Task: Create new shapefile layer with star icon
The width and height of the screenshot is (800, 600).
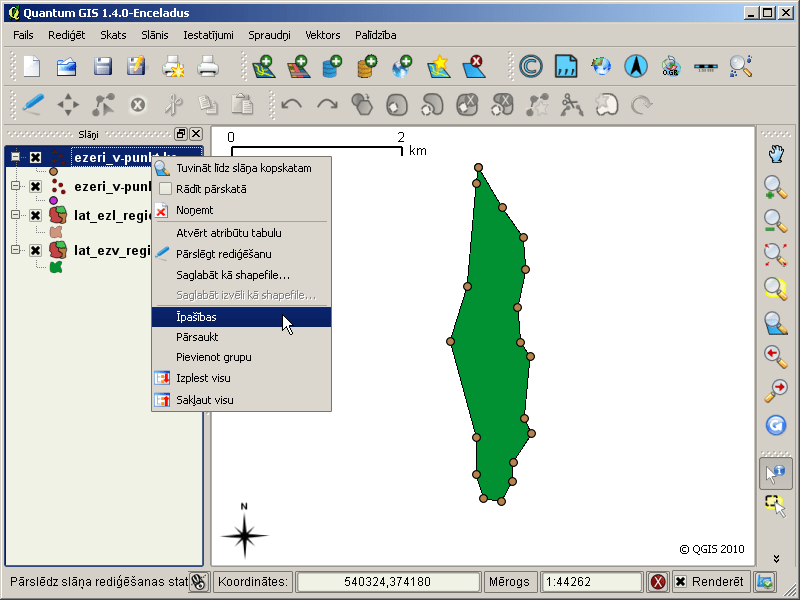Action: pyautogui.click(x=439, y=67)
